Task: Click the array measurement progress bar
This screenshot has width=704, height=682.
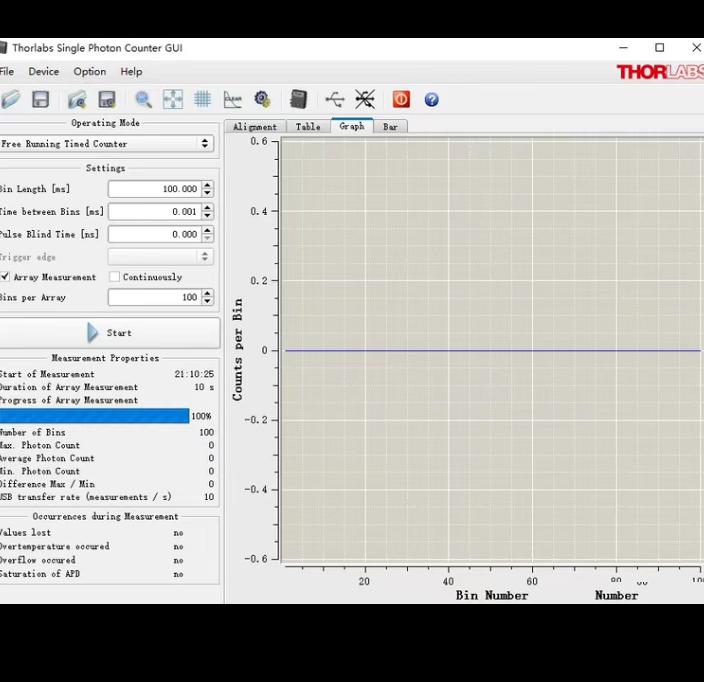Action: pyautogui.click(x=94, y=416)
